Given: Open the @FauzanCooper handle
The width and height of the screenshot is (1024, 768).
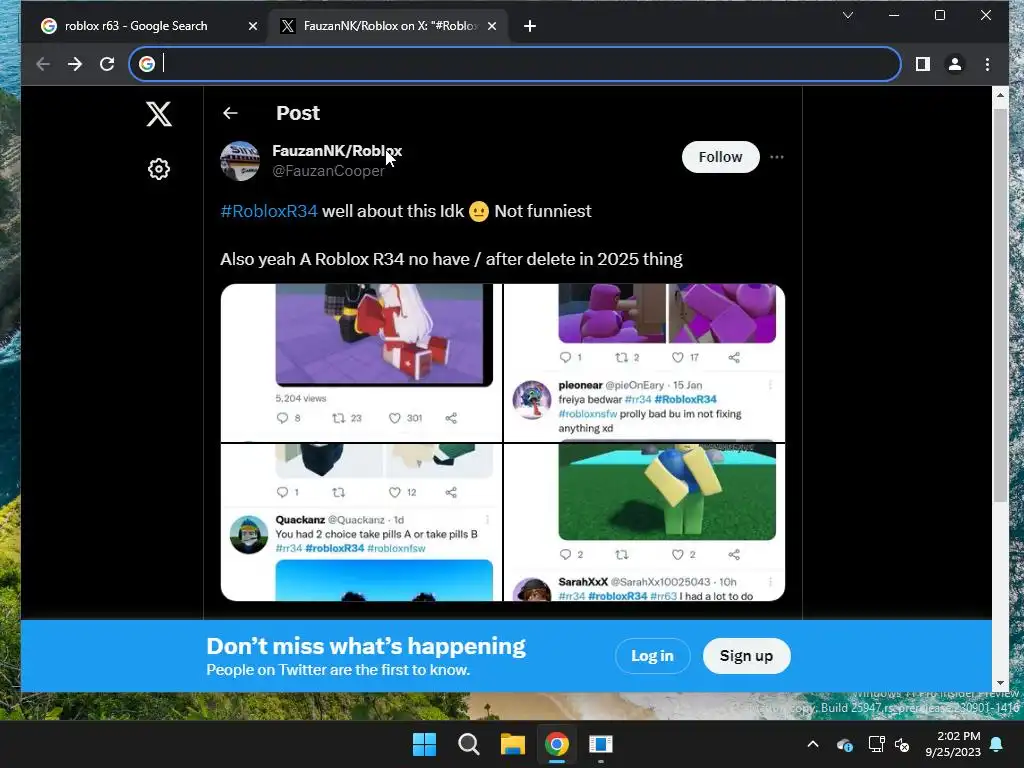Looking at the screenshot, I should (328, 171).
